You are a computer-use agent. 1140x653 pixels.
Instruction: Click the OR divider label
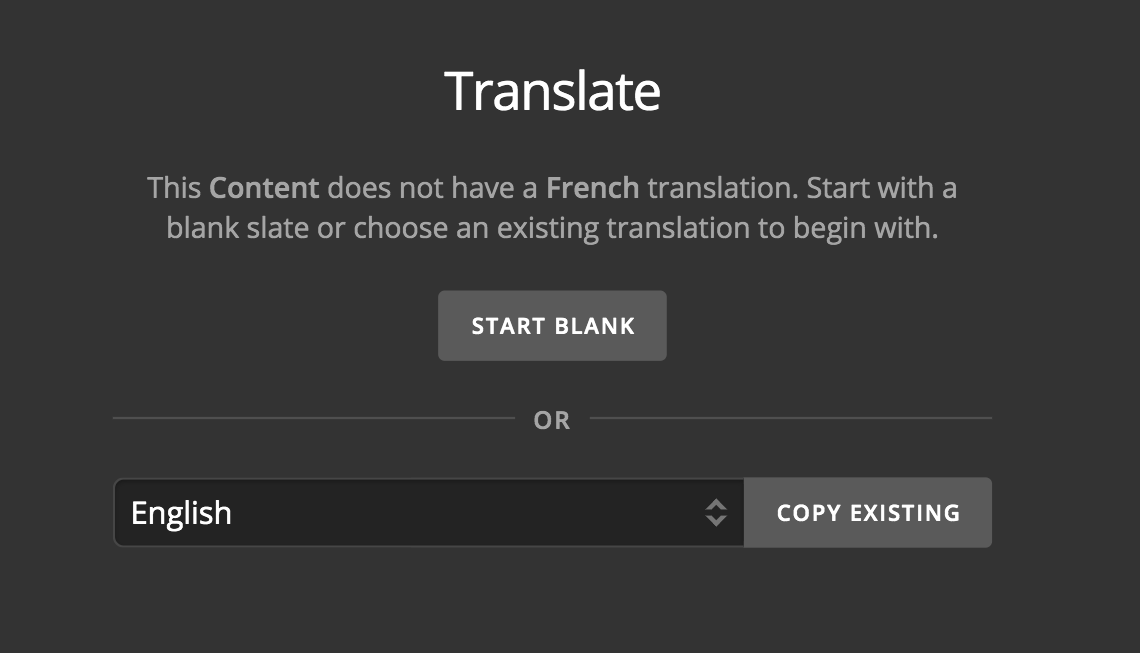(x=552, y=420)
